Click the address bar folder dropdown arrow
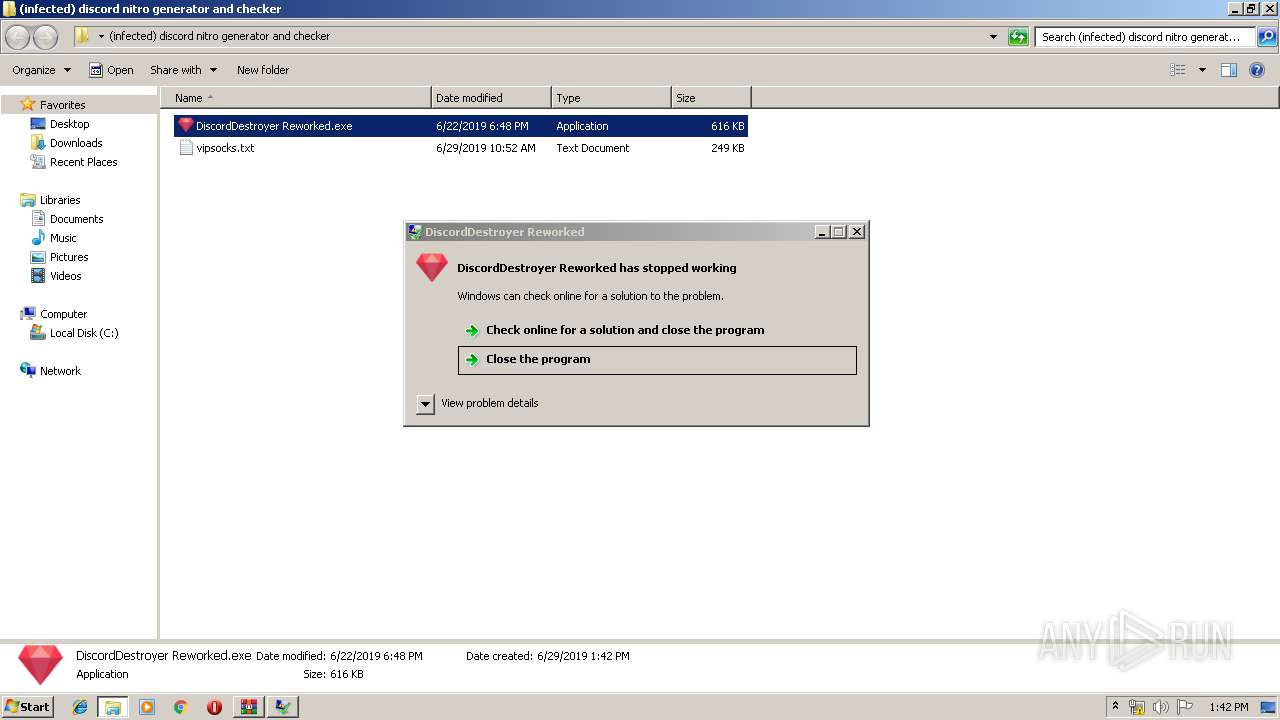This screenshot has height=720, width=1280. (x=101, y=37)
